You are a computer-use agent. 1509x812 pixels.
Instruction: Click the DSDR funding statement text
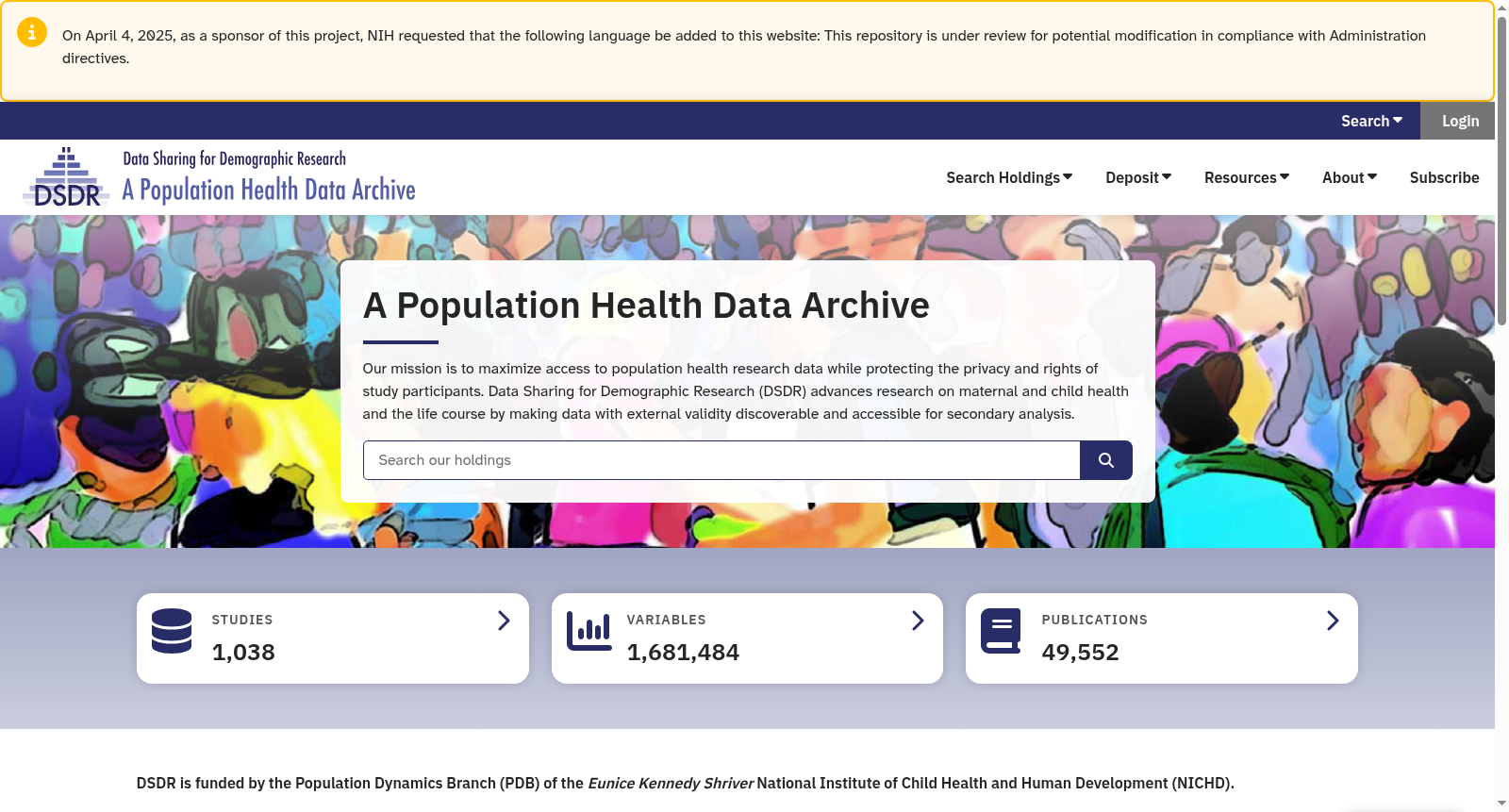point(685,783)
